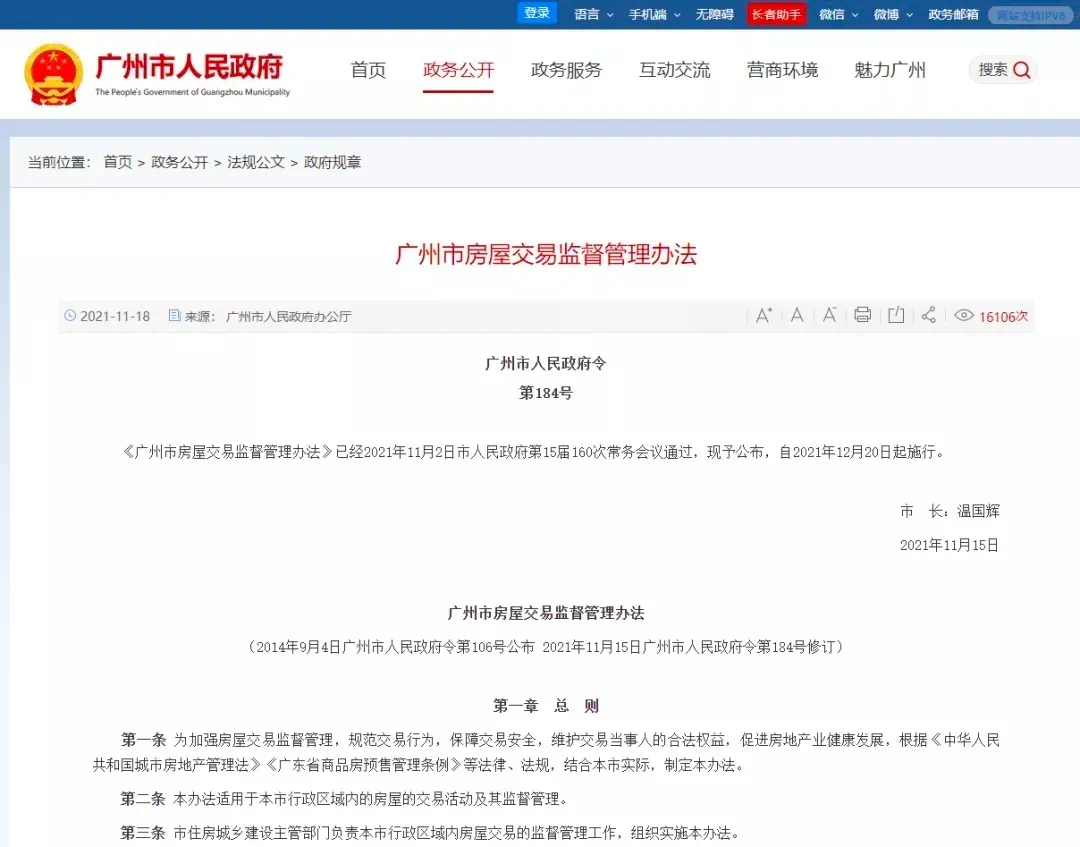
Task: Click the red article title 广州市房屋交易监督管理办法
Action: pyautogui.click(x=546, y=254)
